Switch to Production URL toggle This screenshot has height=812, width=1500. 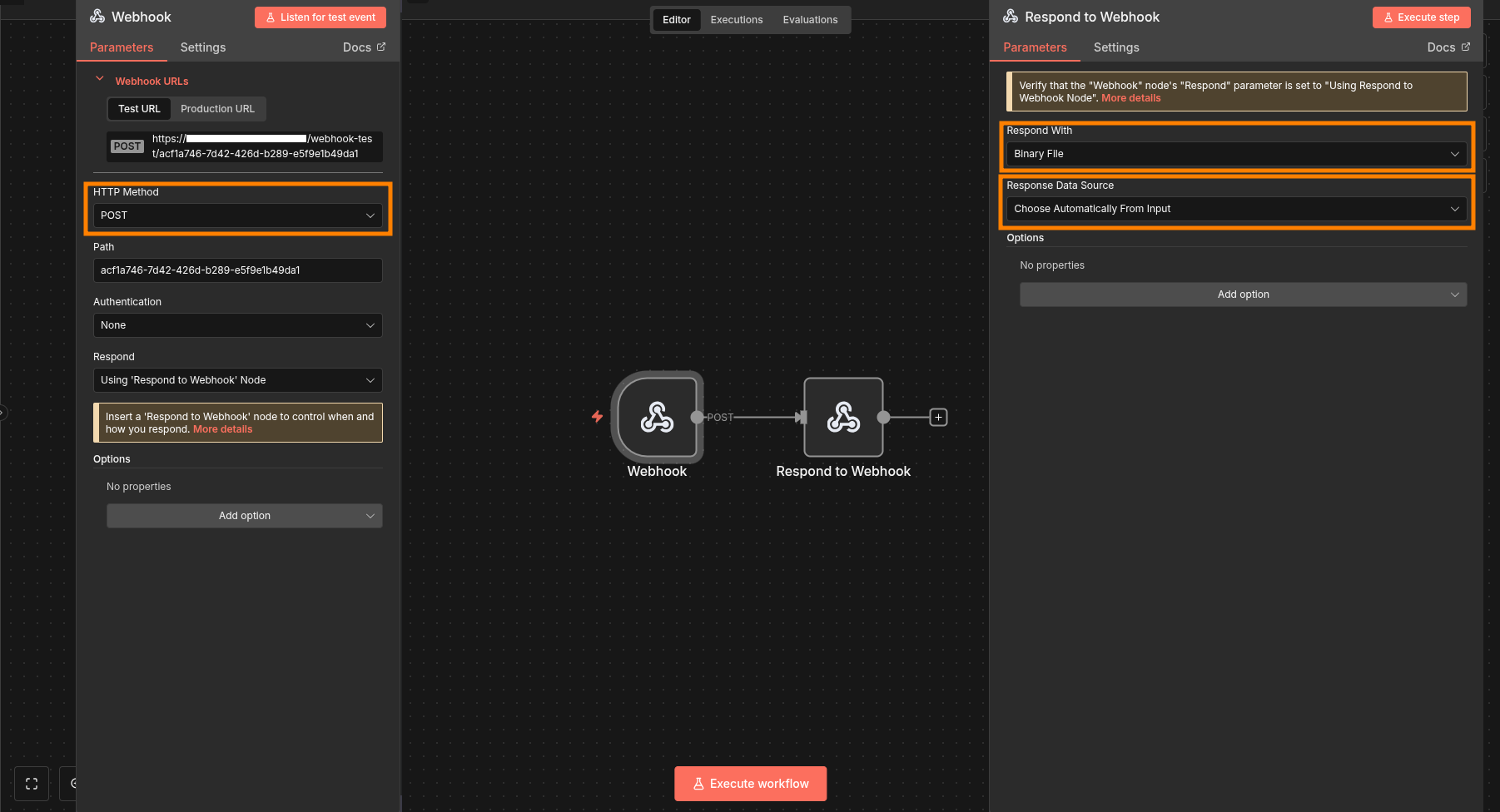217,109
